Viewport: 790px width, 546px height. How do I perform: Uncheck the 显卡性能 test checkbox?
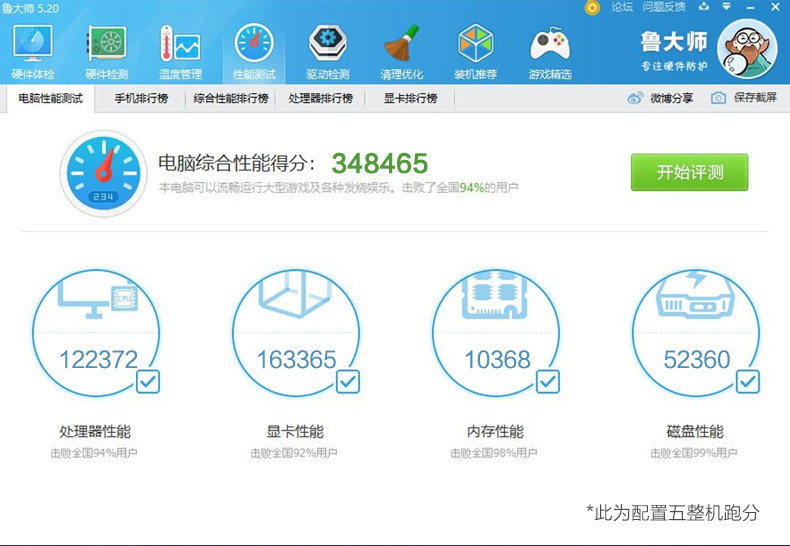coord(348,381)
